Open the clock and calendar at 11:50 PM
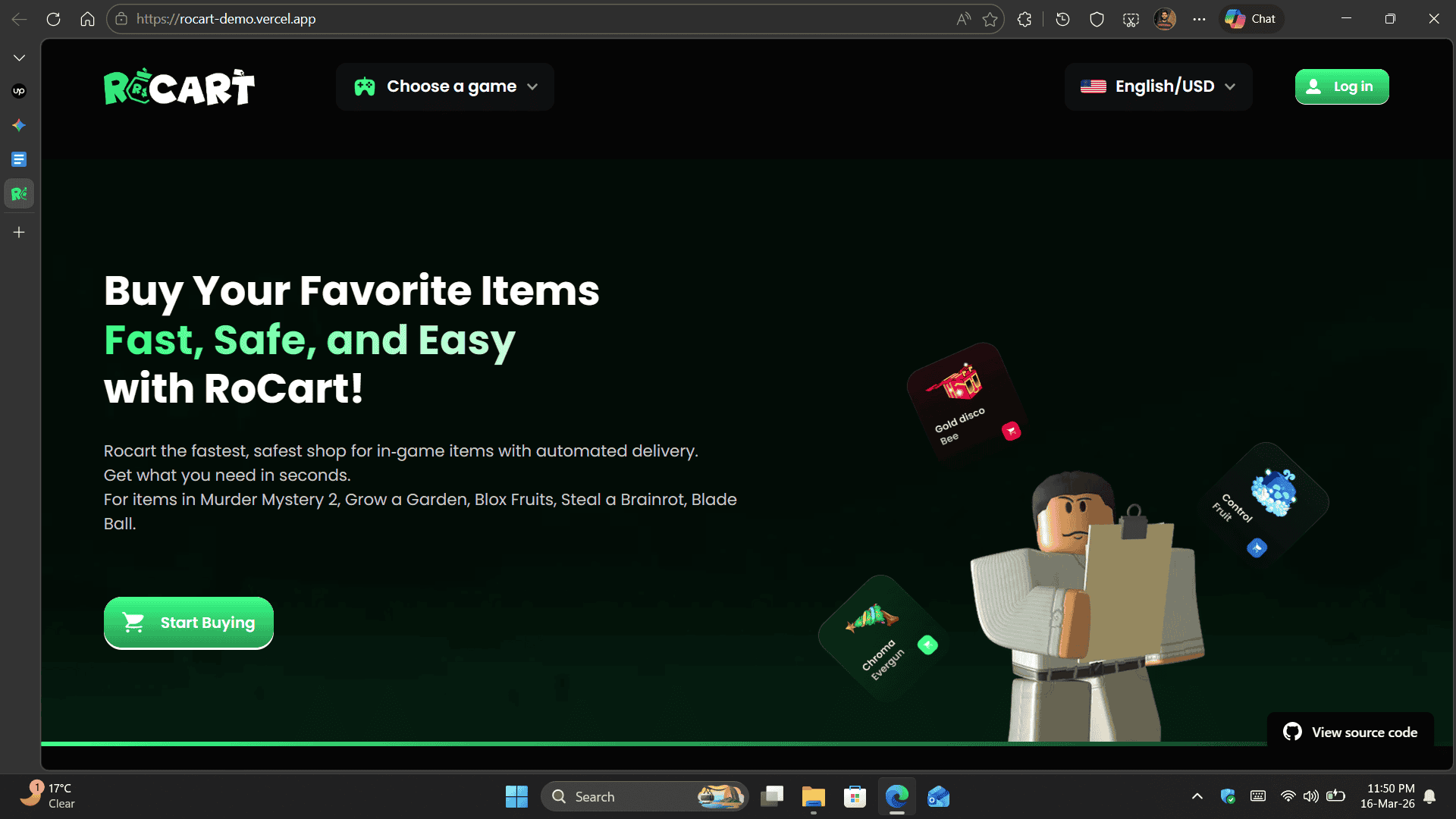 tap(1387, 796)
